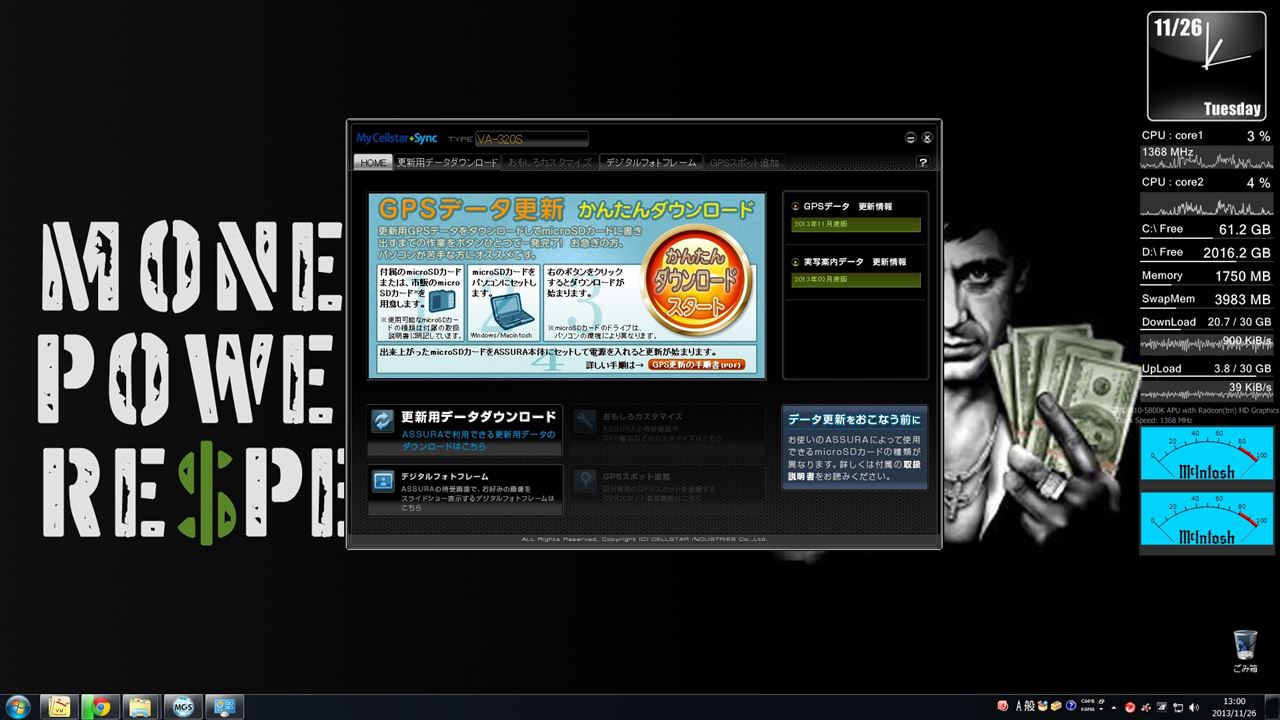Open the Windows Start orb

point(19,706)
